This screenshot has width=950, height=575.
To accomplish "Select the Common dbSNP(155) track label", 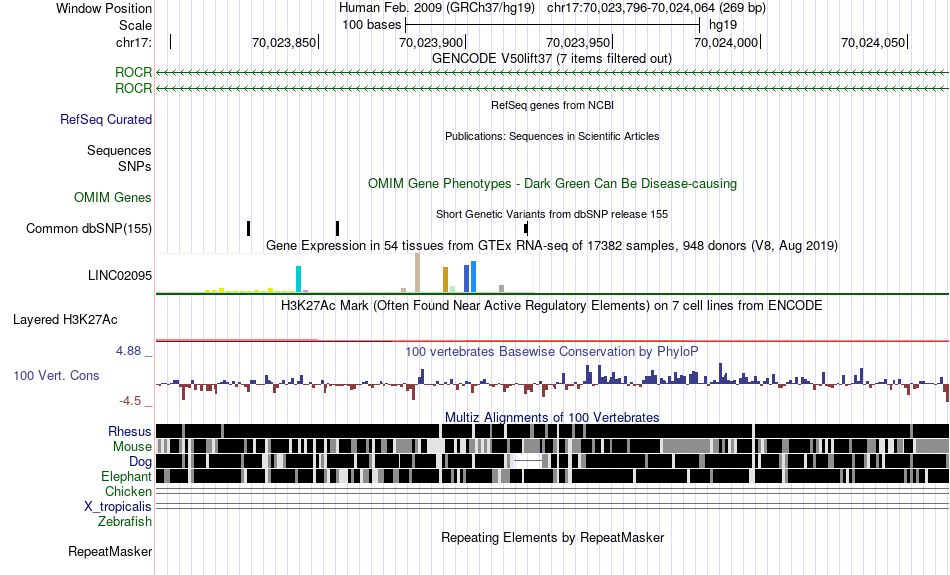I will pyautogui.click(x=89, y=228).
